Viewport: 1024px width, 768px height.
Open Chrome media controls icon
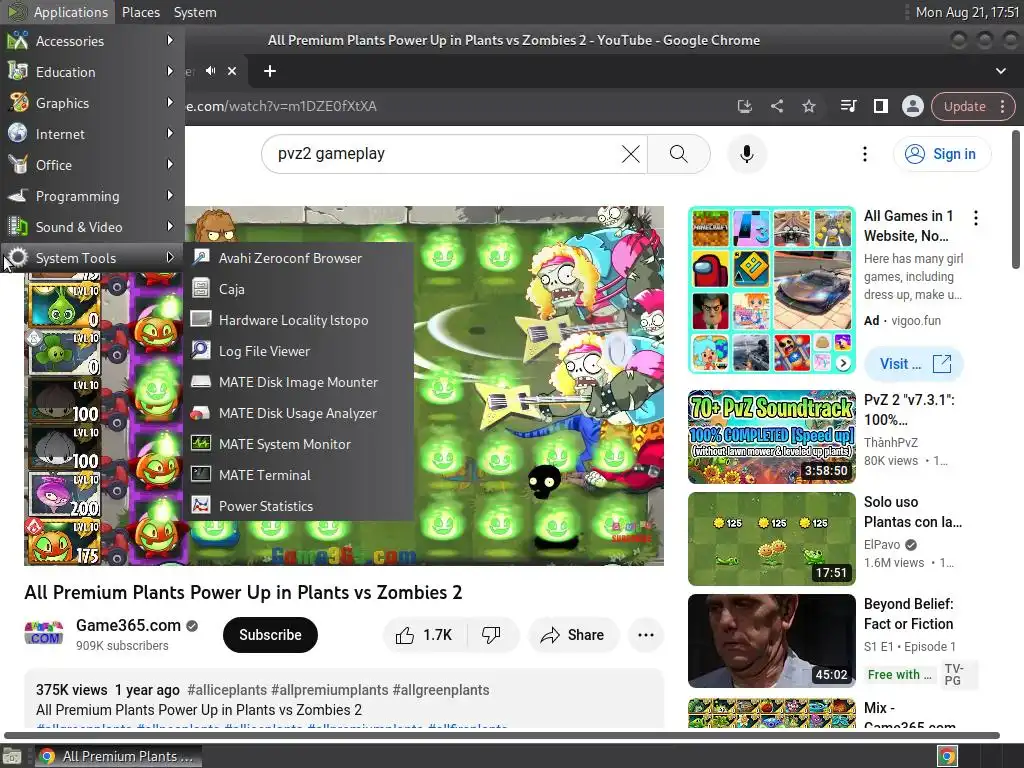pyautogui.click(x=848, y=106)
